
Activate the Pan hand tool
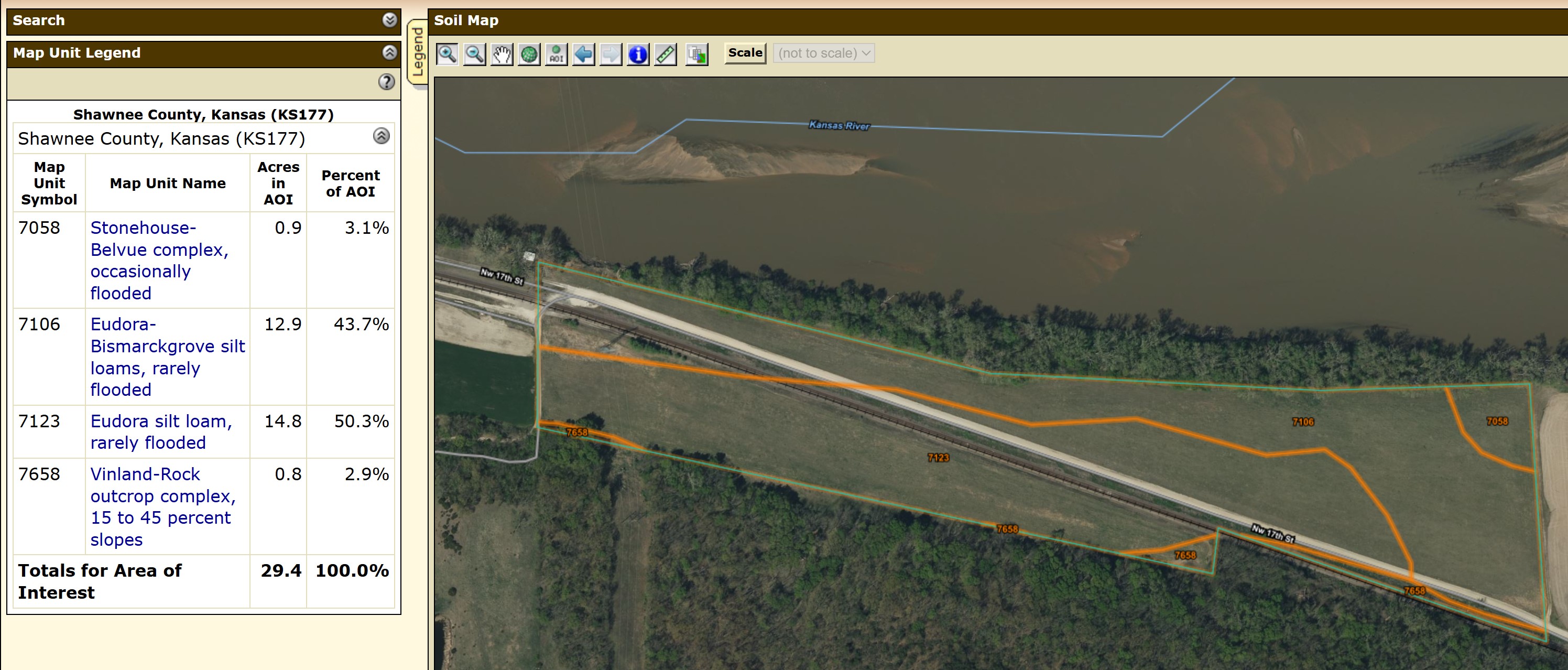tap(502, 54)
